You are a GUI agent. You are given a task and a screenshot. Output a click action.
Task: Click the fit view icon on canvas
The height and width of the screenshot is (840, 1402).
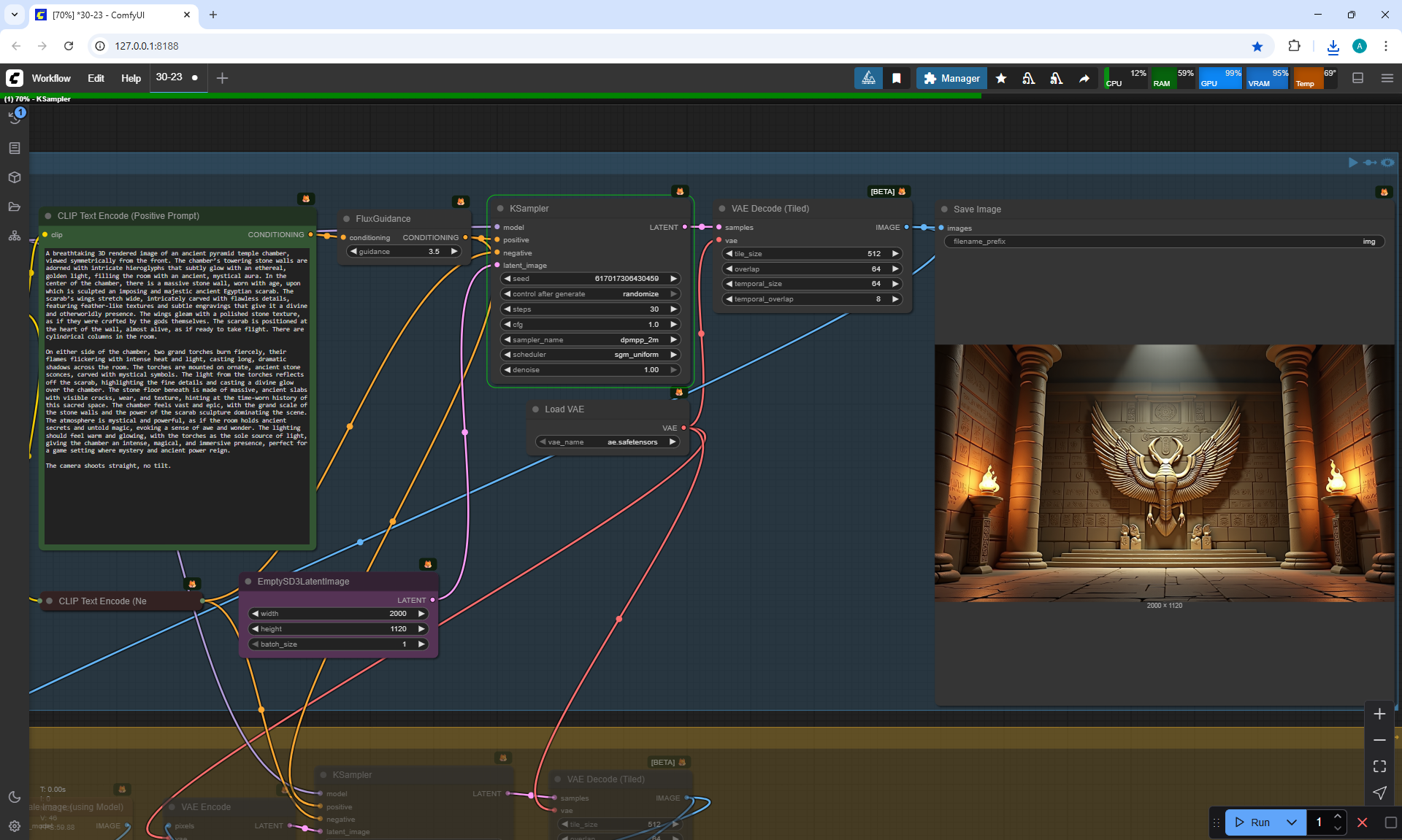(x=1379, y=766)
